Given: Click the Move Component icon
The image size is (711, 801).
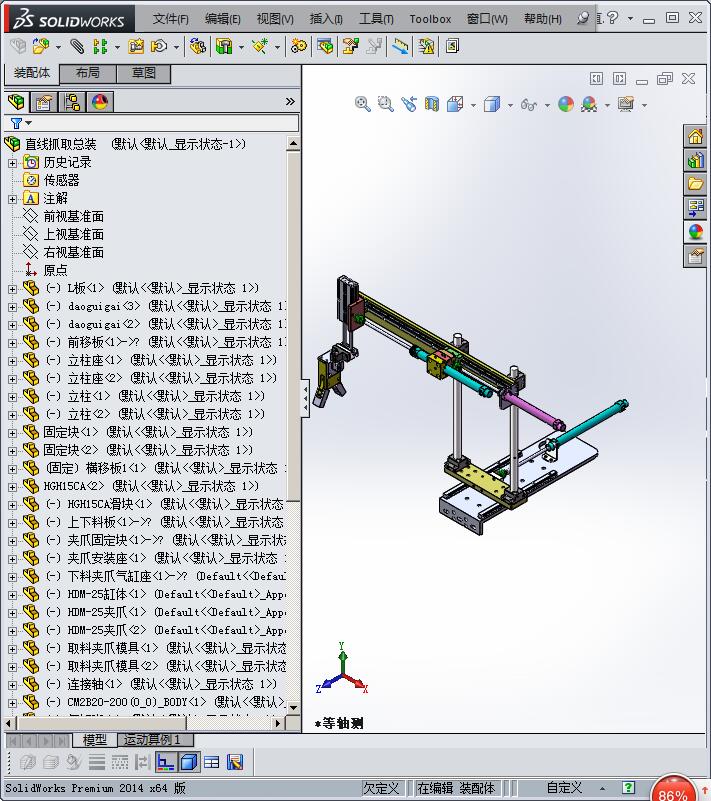Looking at the screenshot, I should point(159,46).
